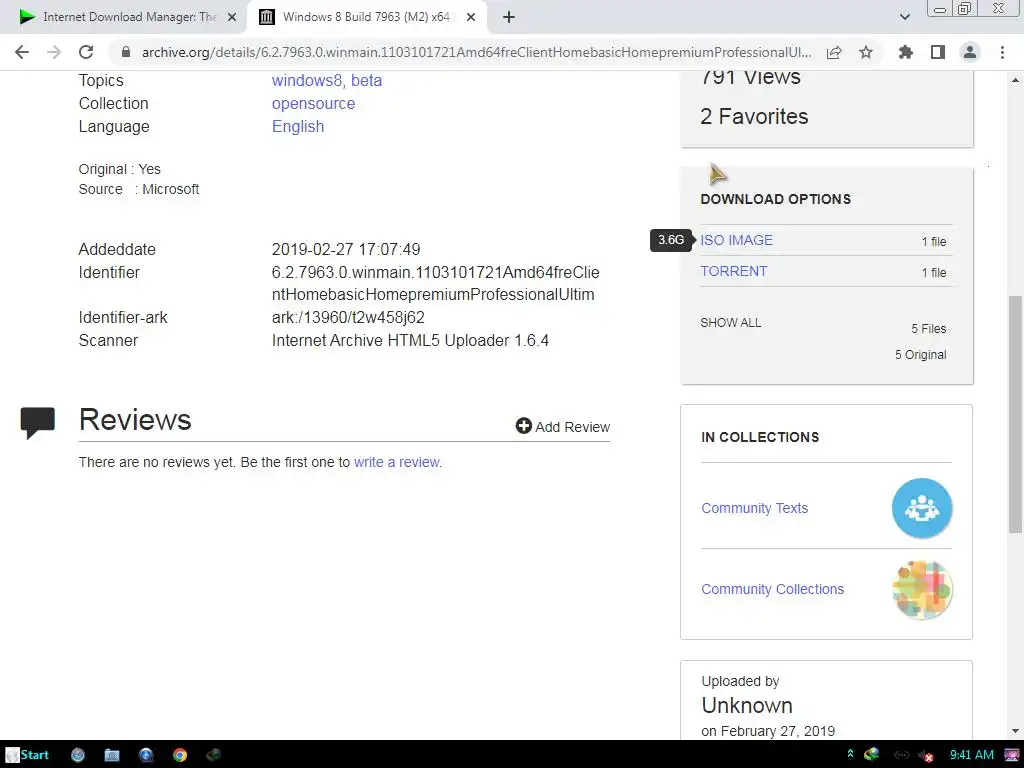
Task: Switch to the Internet Download Manager tab
Action: (x=129, y=17)
